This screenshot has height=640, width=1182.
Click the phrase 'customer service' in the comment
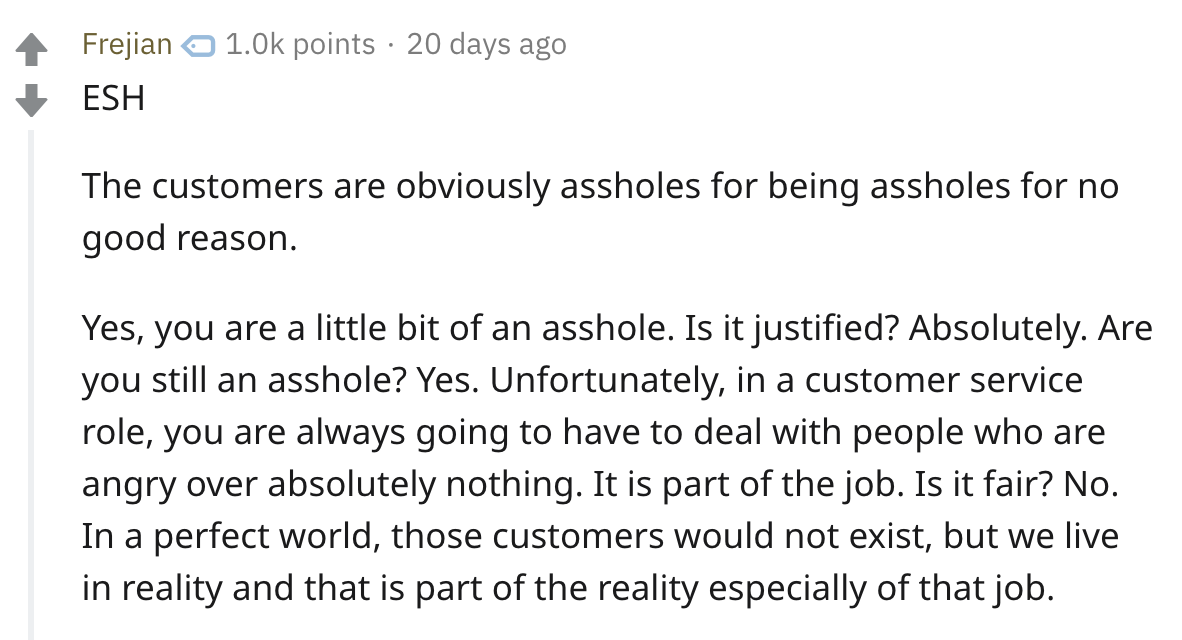click(x=944, y=381)
